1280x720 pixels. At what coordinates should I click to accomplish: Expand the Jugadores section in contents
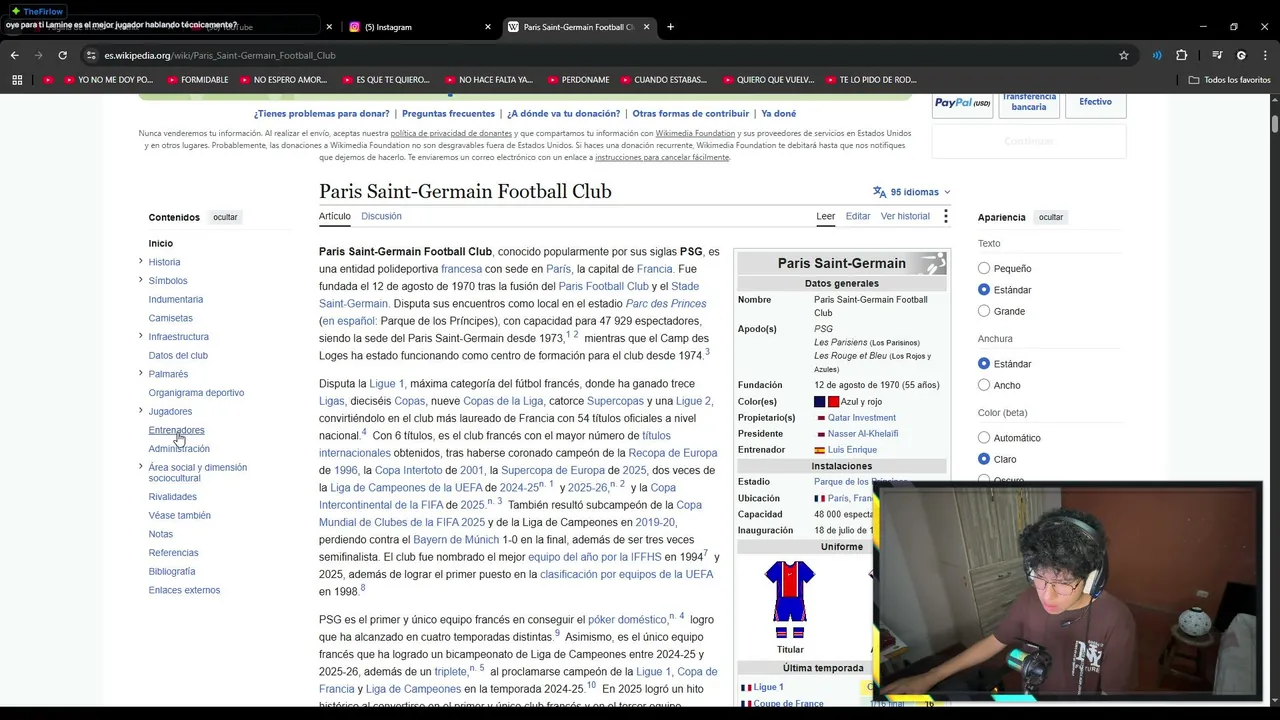pos(140,411)
